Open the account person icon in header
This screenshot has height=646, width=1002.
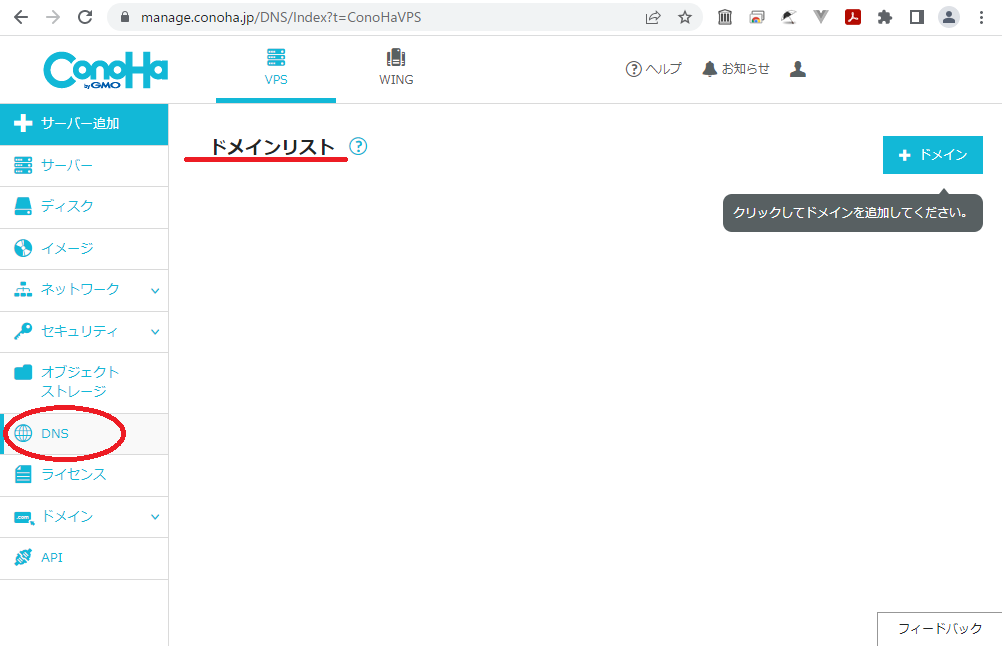click(797, 68)
